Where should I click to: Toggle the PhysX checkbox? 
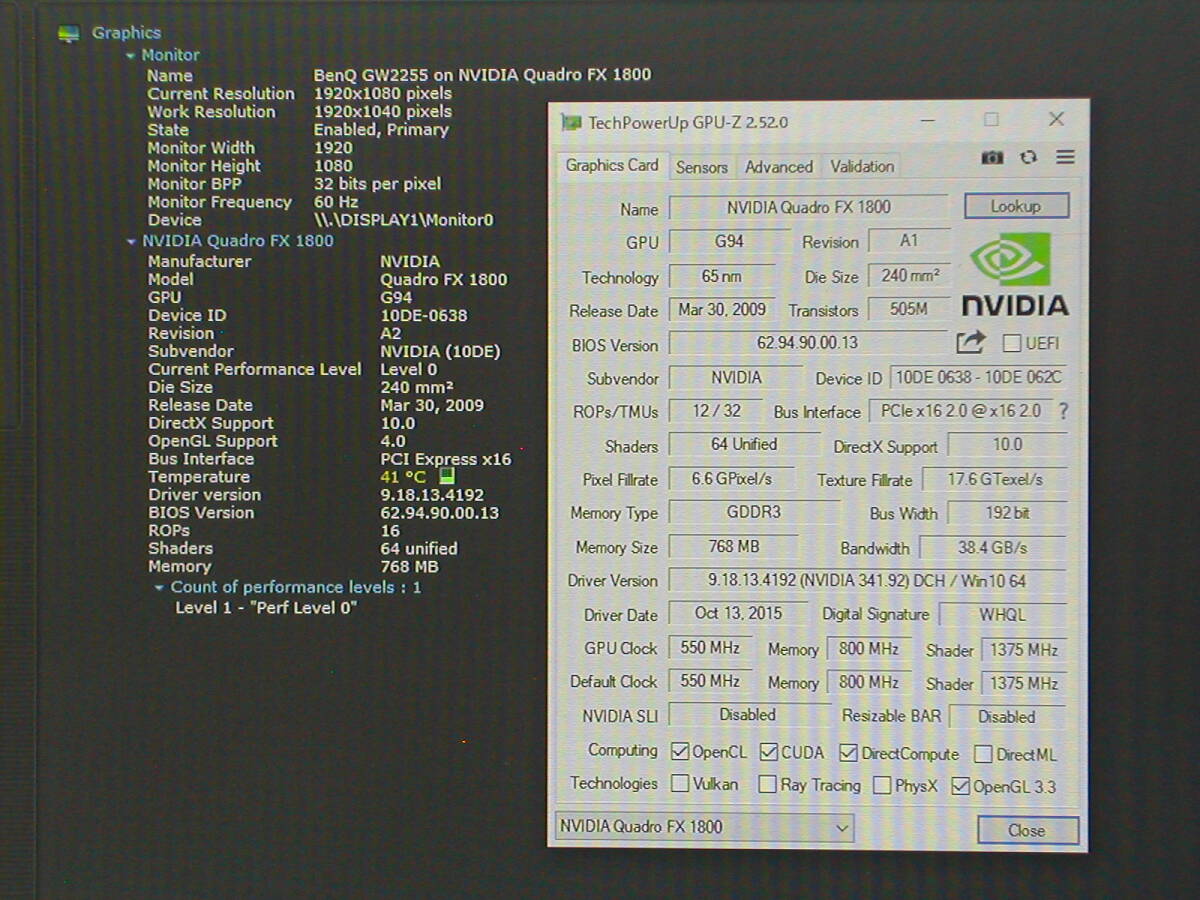881,786
